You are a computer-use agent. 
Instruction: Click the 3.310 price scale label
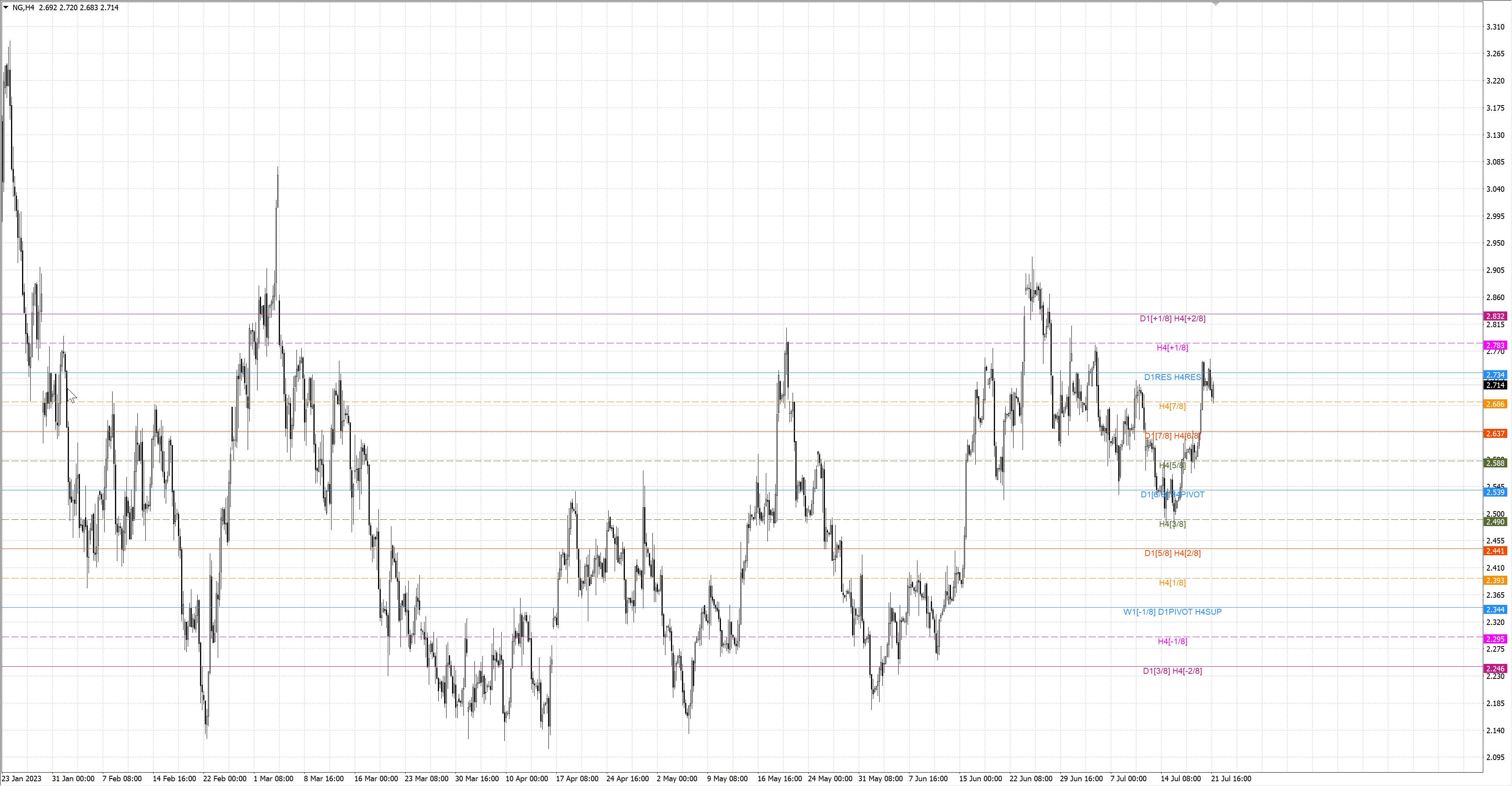1495,27
